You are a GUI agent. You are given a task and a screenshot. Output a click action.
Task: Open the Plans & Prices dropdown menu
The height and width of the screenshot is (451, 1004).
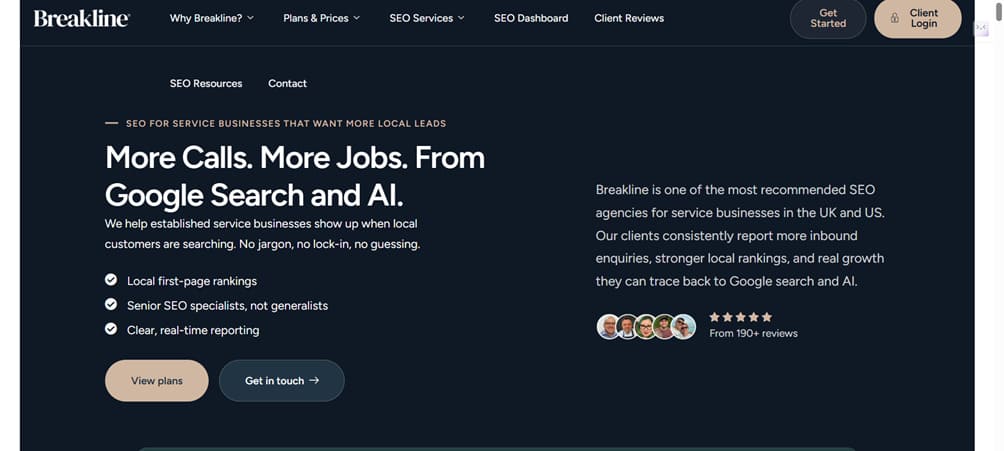(322, 18)
